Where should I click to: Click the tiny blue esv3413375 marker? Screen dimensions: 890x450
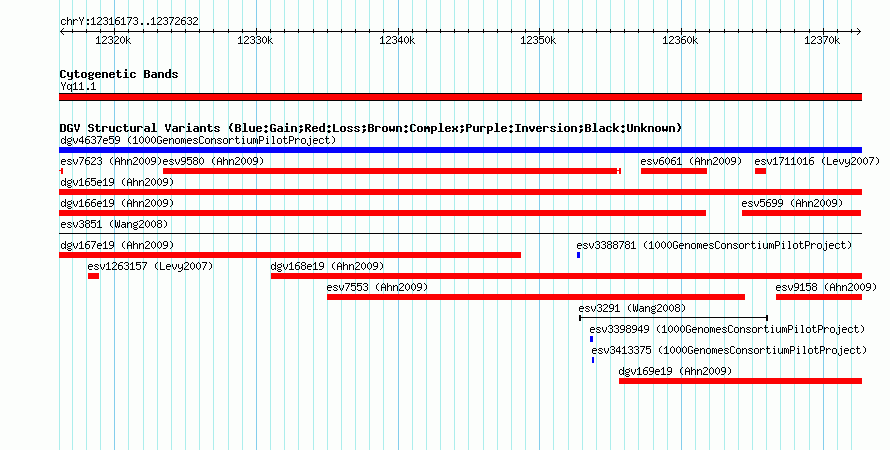click(x=593, y=360)
